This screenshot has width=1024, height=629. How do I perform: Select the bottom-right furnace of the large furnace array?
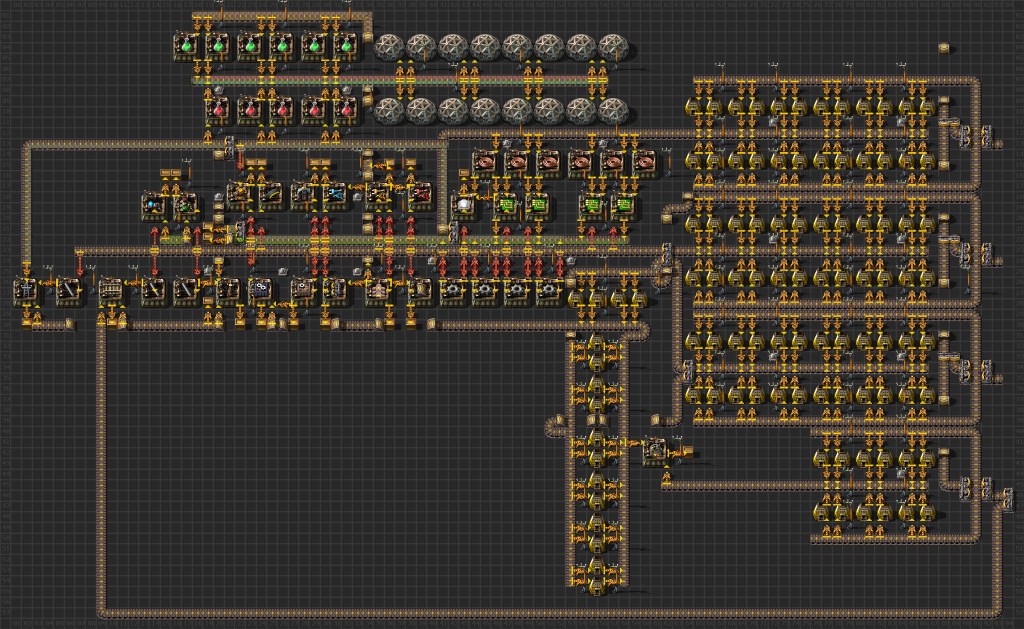[x=928, y=511]
